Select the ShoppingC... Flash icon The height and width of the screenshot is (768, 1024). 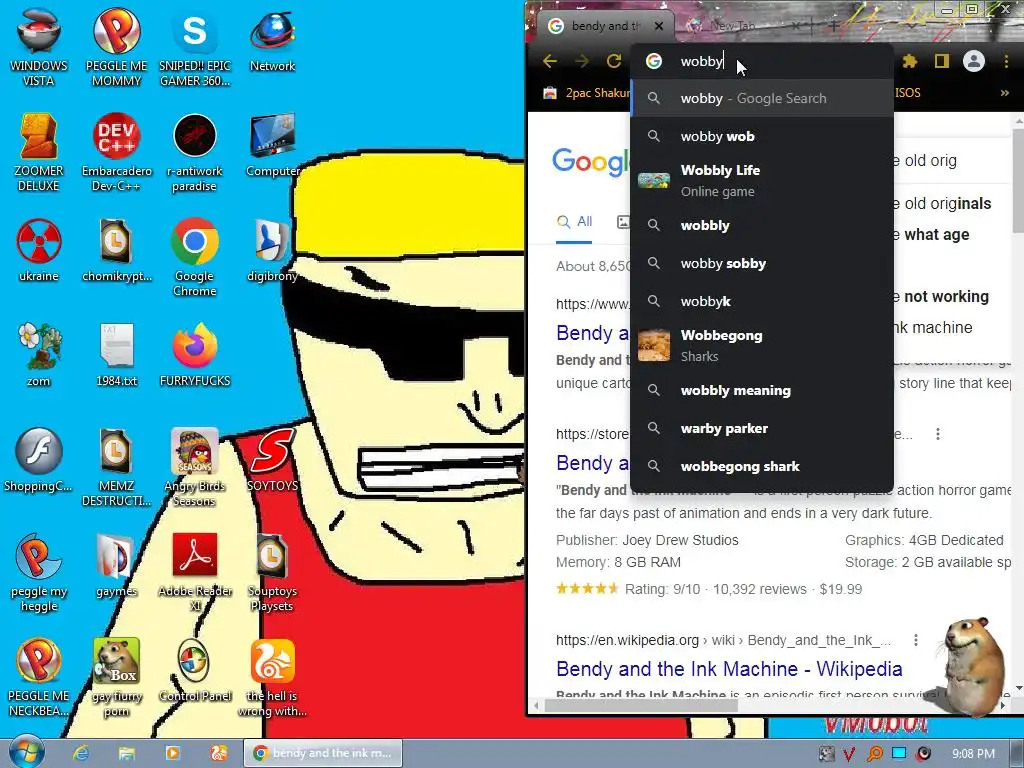[39, 460]
